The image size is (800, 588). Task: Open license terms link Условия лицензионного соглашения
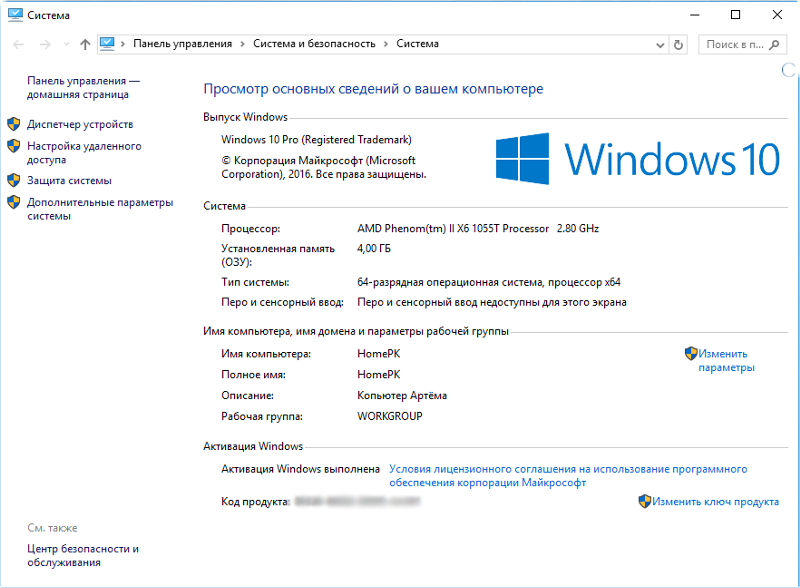(568, 476)
